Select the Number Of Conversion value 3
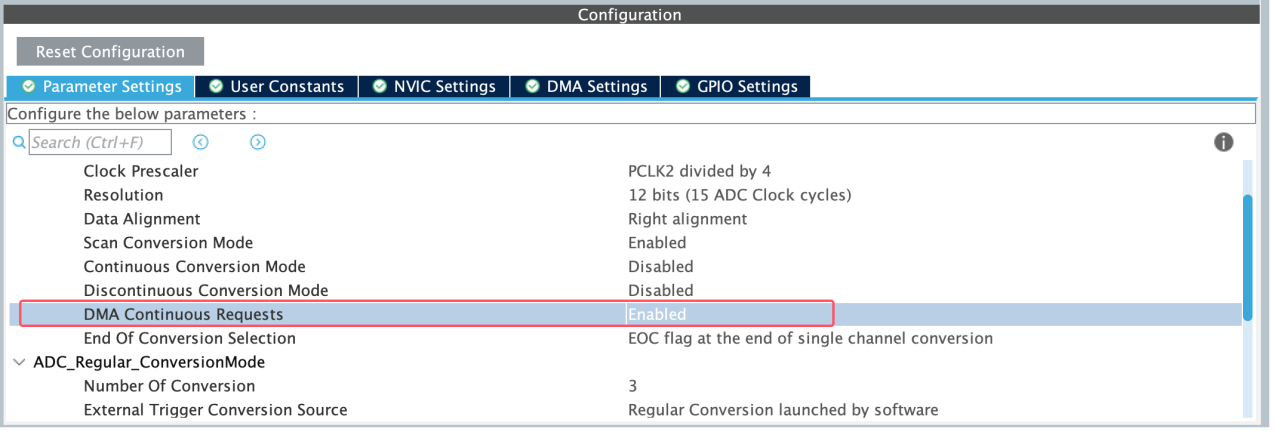The height and width of the screenshot is (438, 1280). click(x=633, y=386)
